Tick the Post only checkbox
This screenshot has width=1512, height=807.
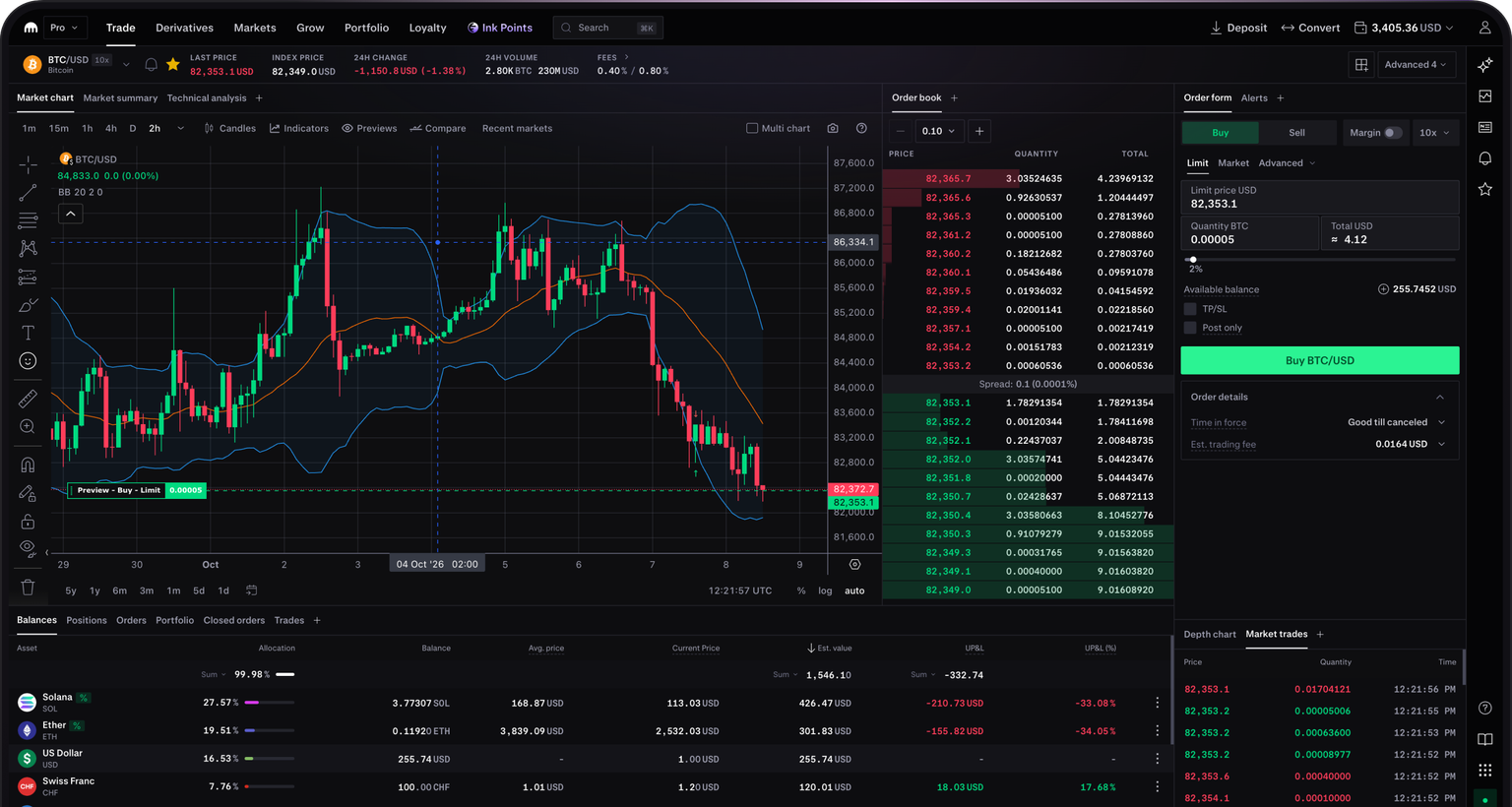point(1190,328)
